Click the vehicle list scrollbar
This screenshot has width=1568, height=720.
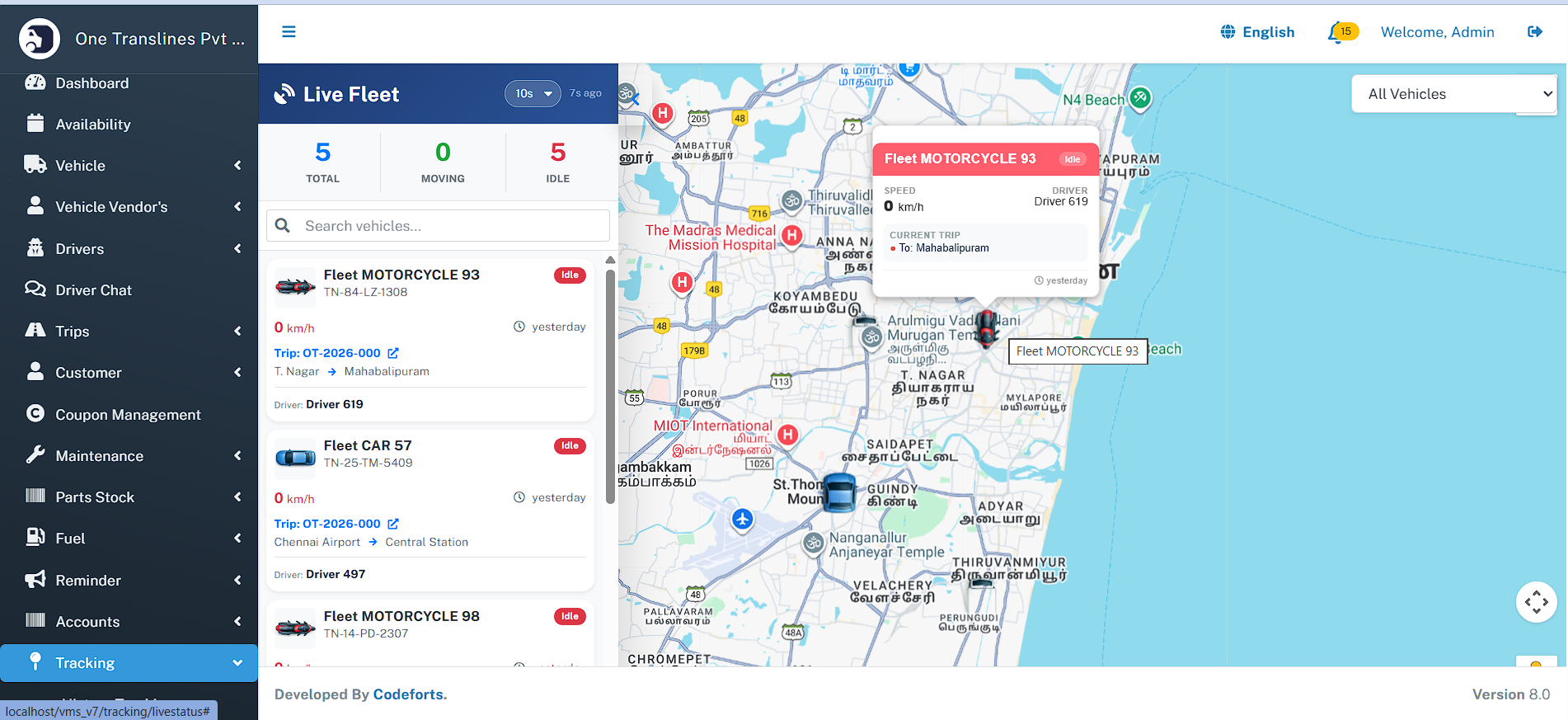click(x=610, y=386)
